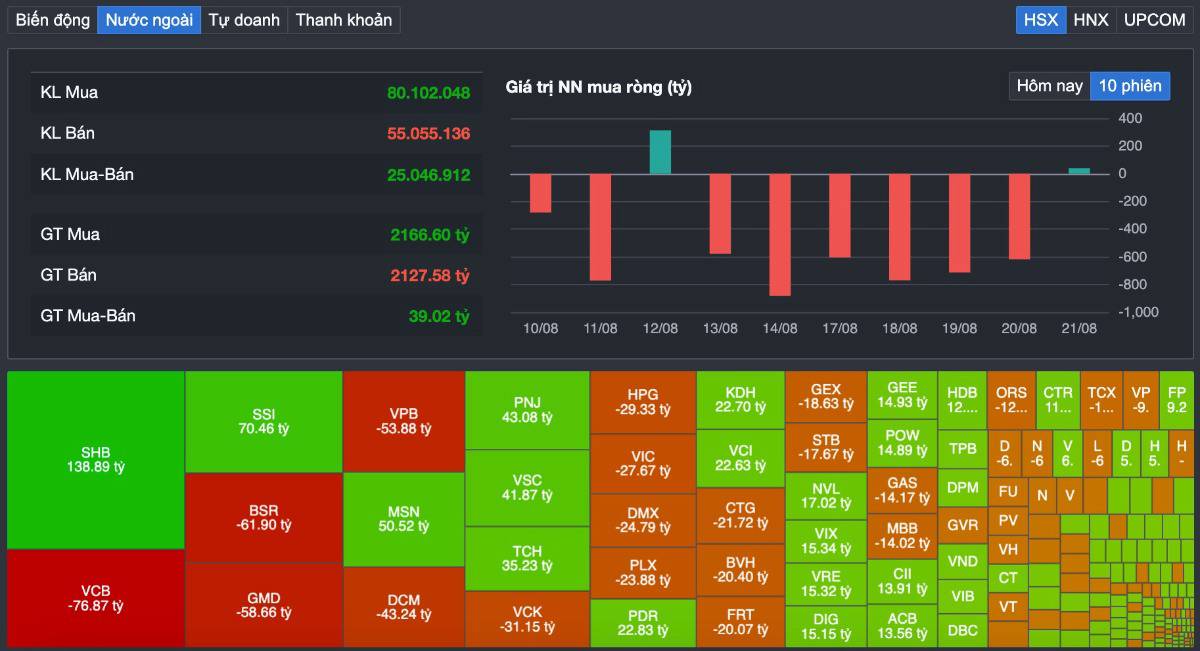Select the PNJ 43.08 tỷ tile
The height and width of the screenshot is (651, 1200).
(527, 410)
